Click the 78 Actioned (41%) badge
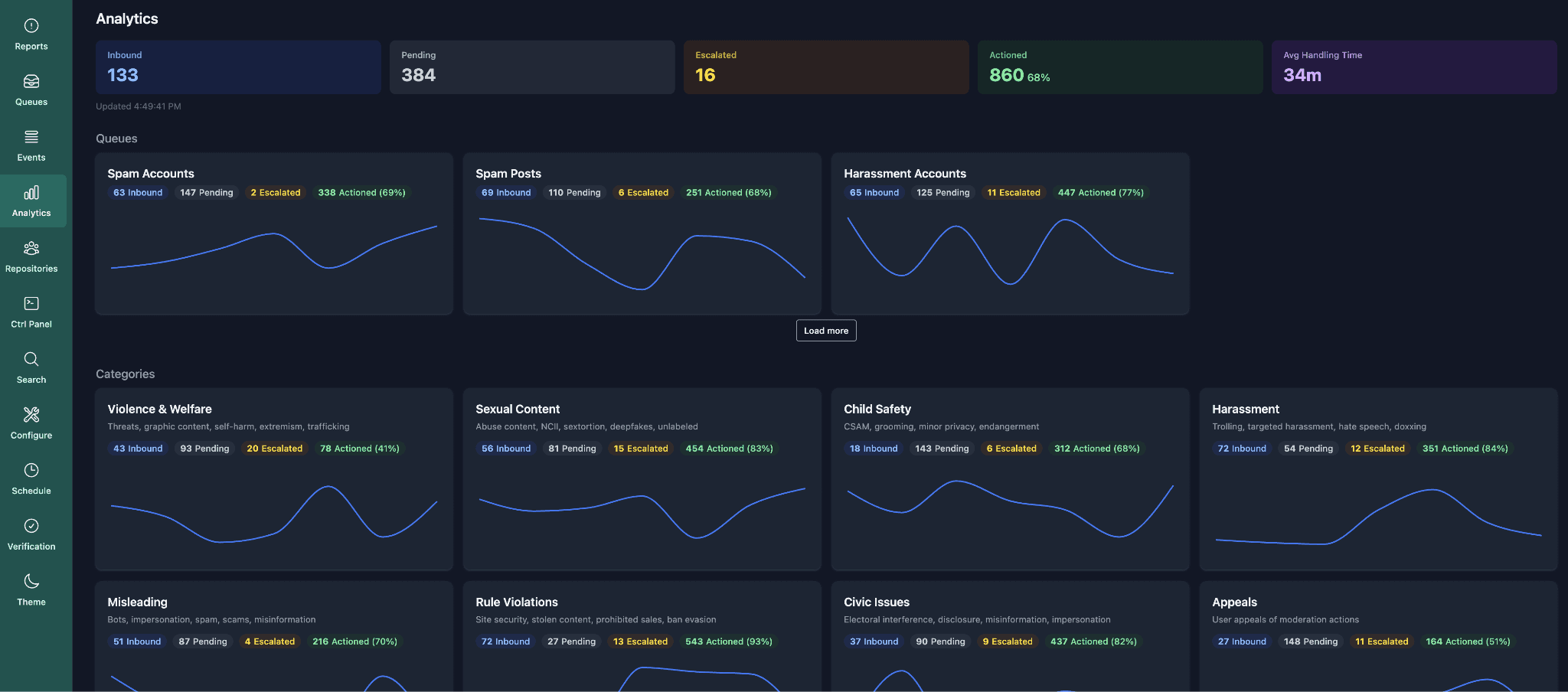This screenshot has height=692, width=1568. tap(360, 449)
